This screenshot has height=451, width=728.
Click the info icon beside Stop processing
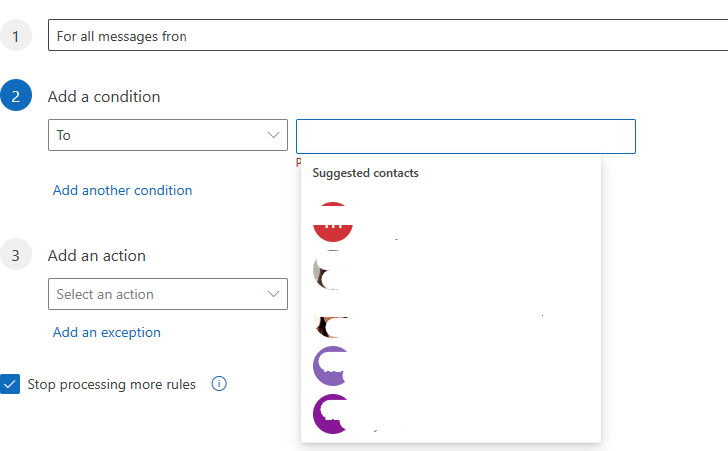(x=219, y=383)
